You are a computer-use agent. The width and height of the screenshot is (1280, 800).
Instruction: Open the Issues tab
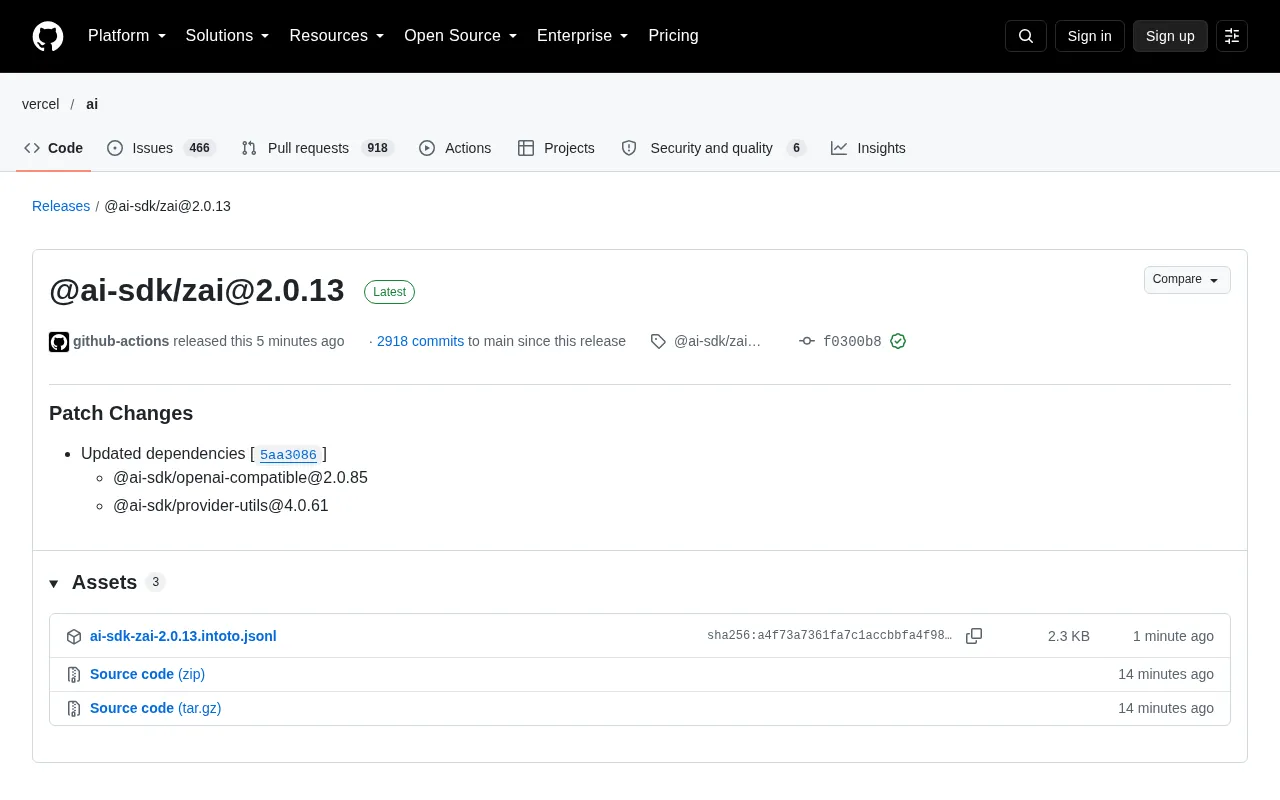coord(161,148)
